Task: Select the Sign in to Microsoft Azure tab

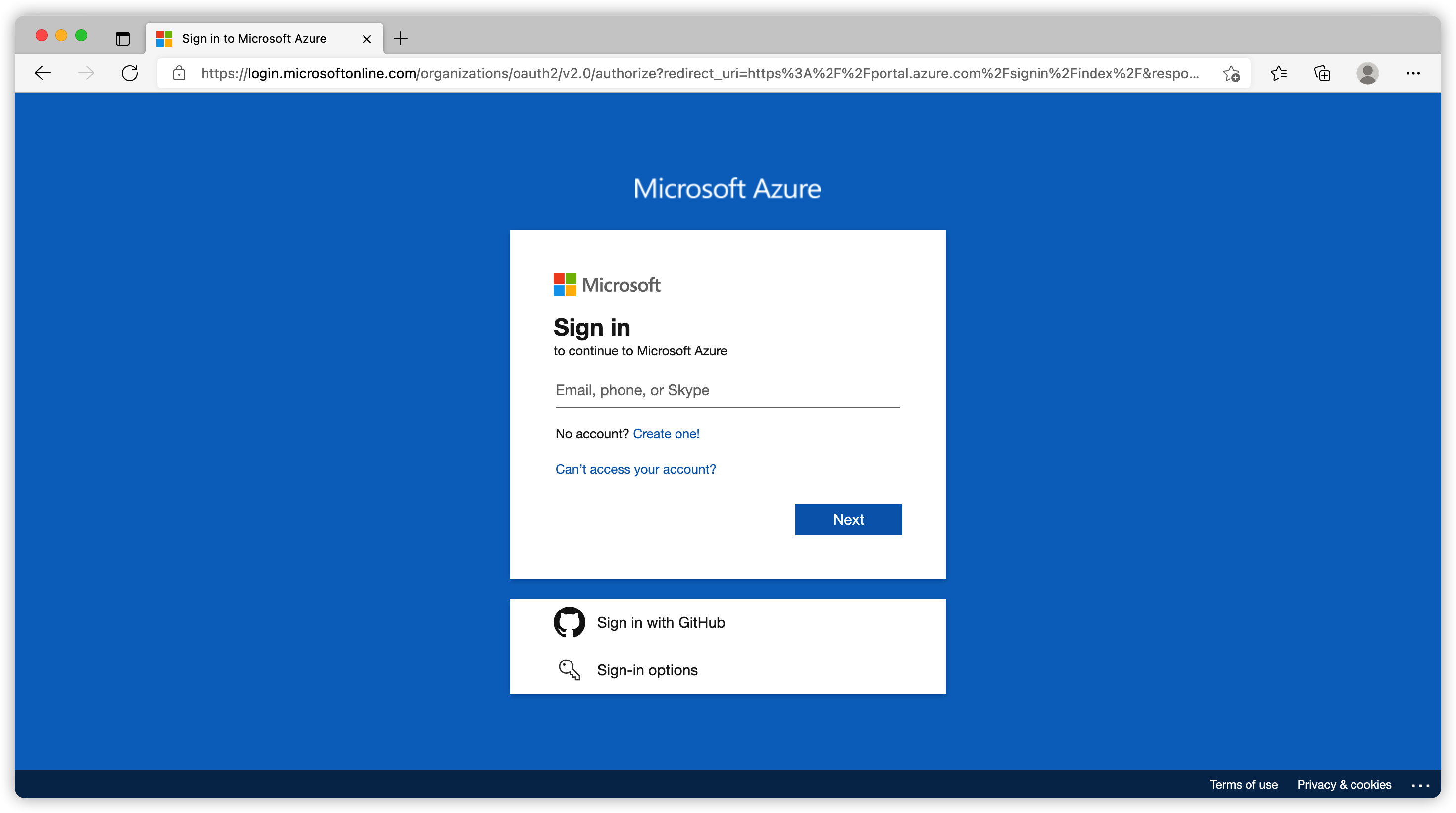Action: tap(255, 39)
